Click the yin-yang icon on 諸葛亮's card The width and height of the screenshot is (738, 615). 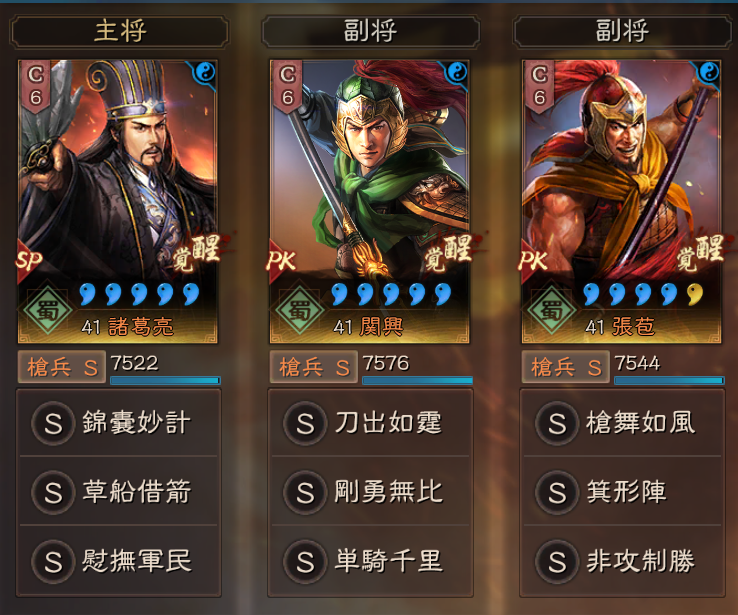point(205,72)
